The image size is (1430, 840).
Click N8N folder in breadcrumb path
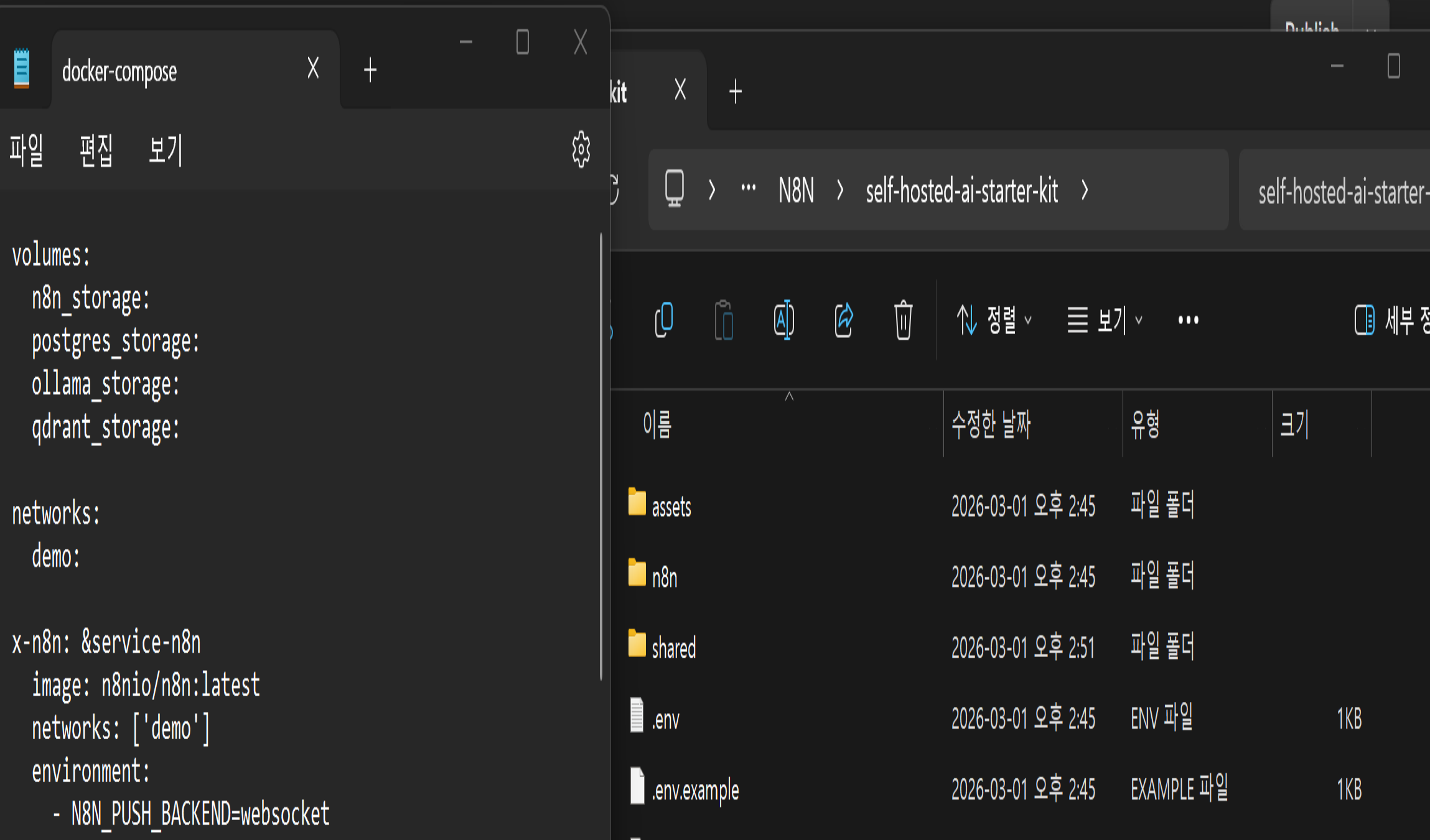pyautogui.click(x=796, y=190)
